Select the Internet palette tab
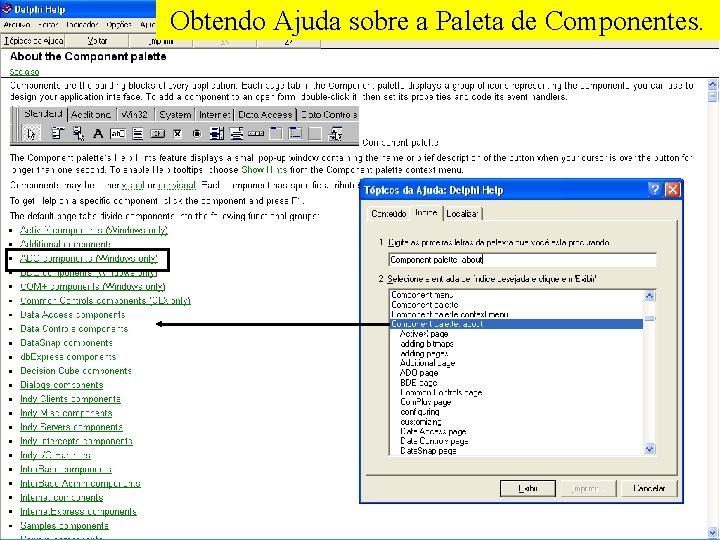The image size is (720, 540). [x=214, y=115]
